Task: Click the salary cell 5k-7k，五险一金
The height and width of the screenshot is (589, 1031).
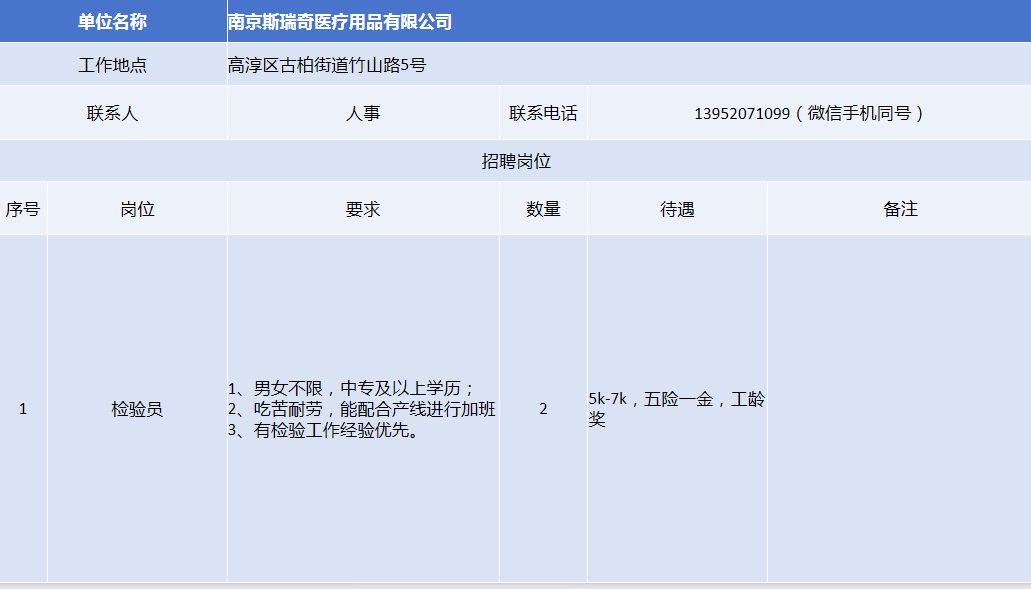Action: (677, 409)
